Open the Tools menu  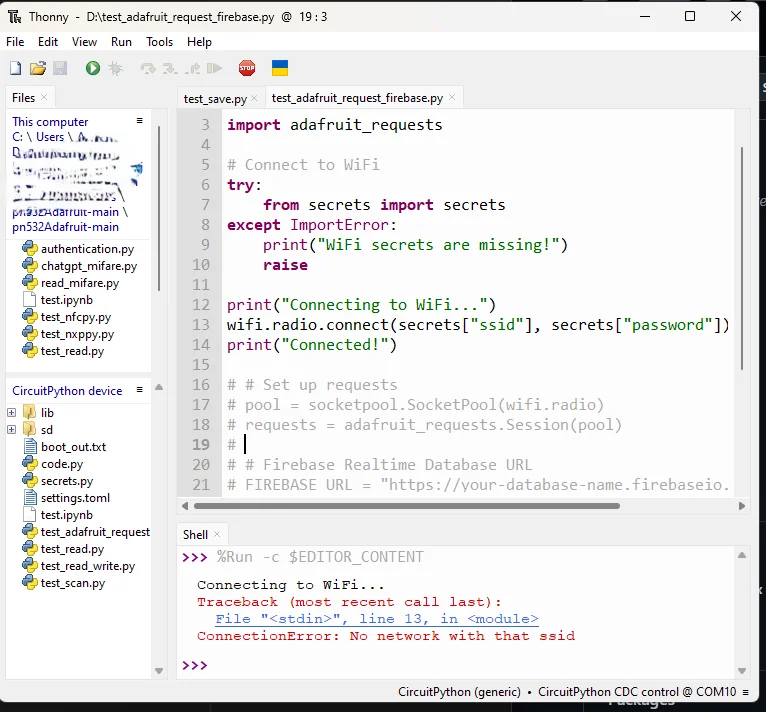[x=159, y=42]
